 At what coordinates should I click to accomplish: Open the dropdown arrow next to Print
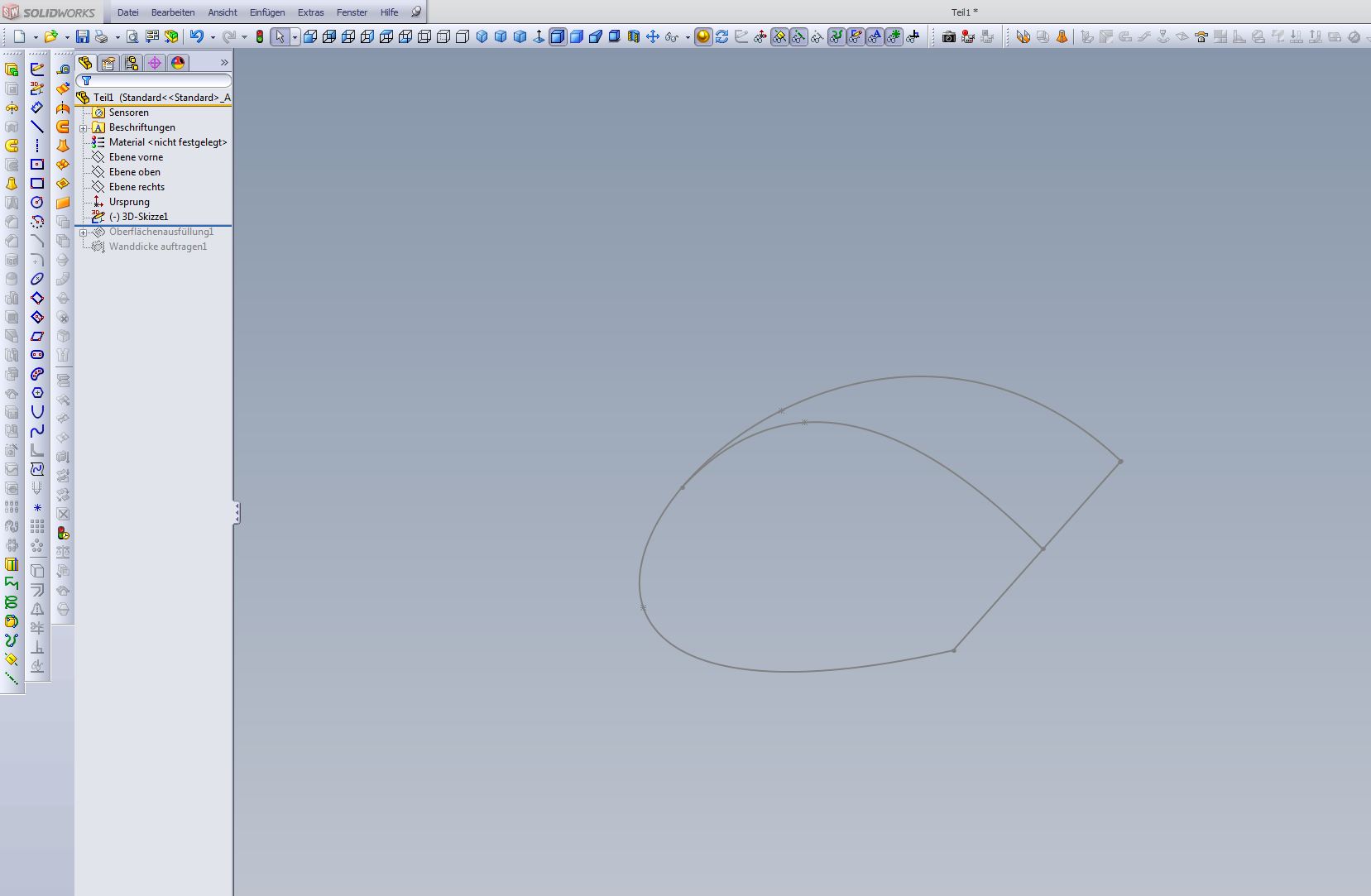(117, 37)
